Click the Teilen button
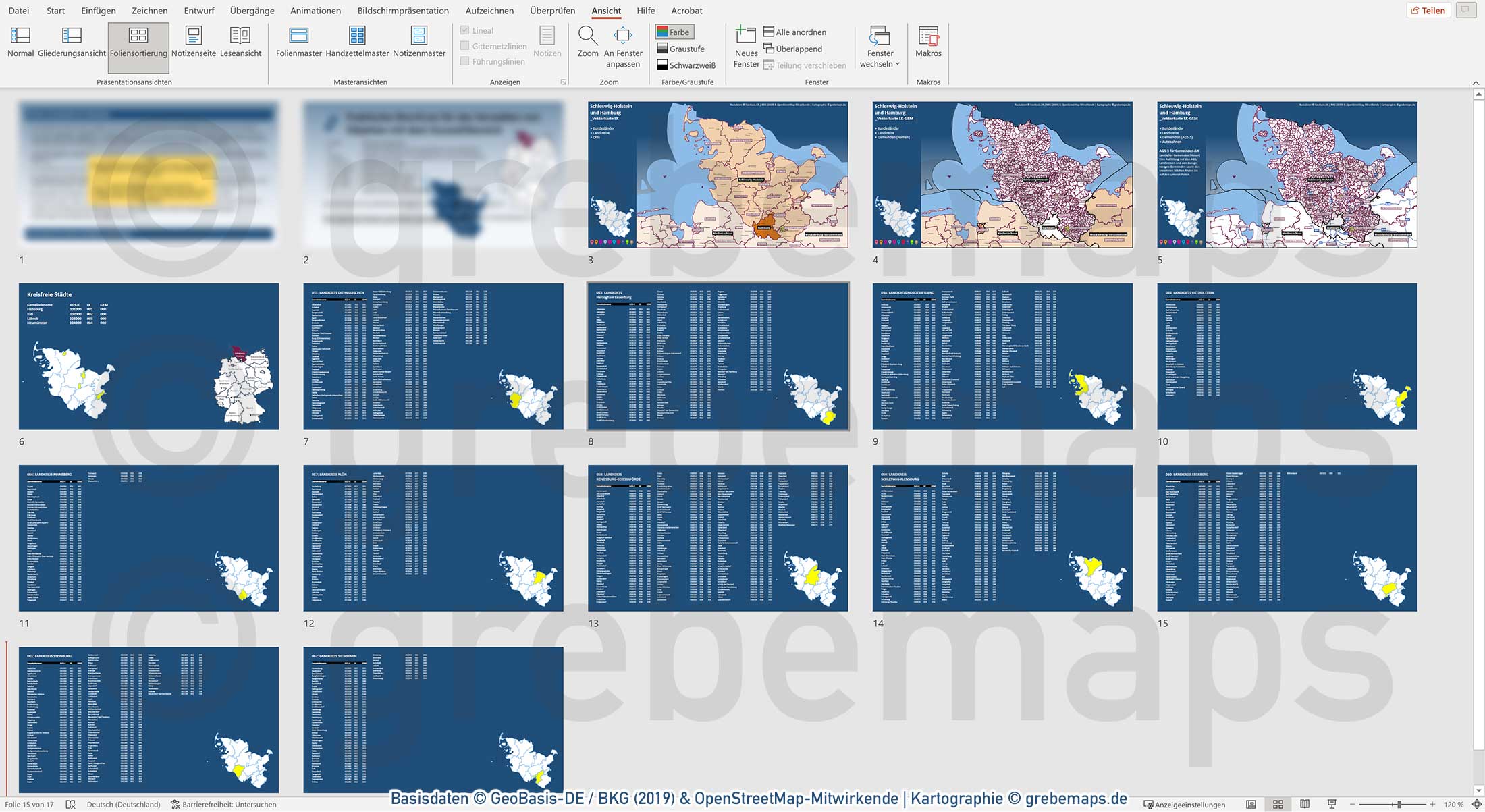 pyautogui.click(x=1428, y=10)
